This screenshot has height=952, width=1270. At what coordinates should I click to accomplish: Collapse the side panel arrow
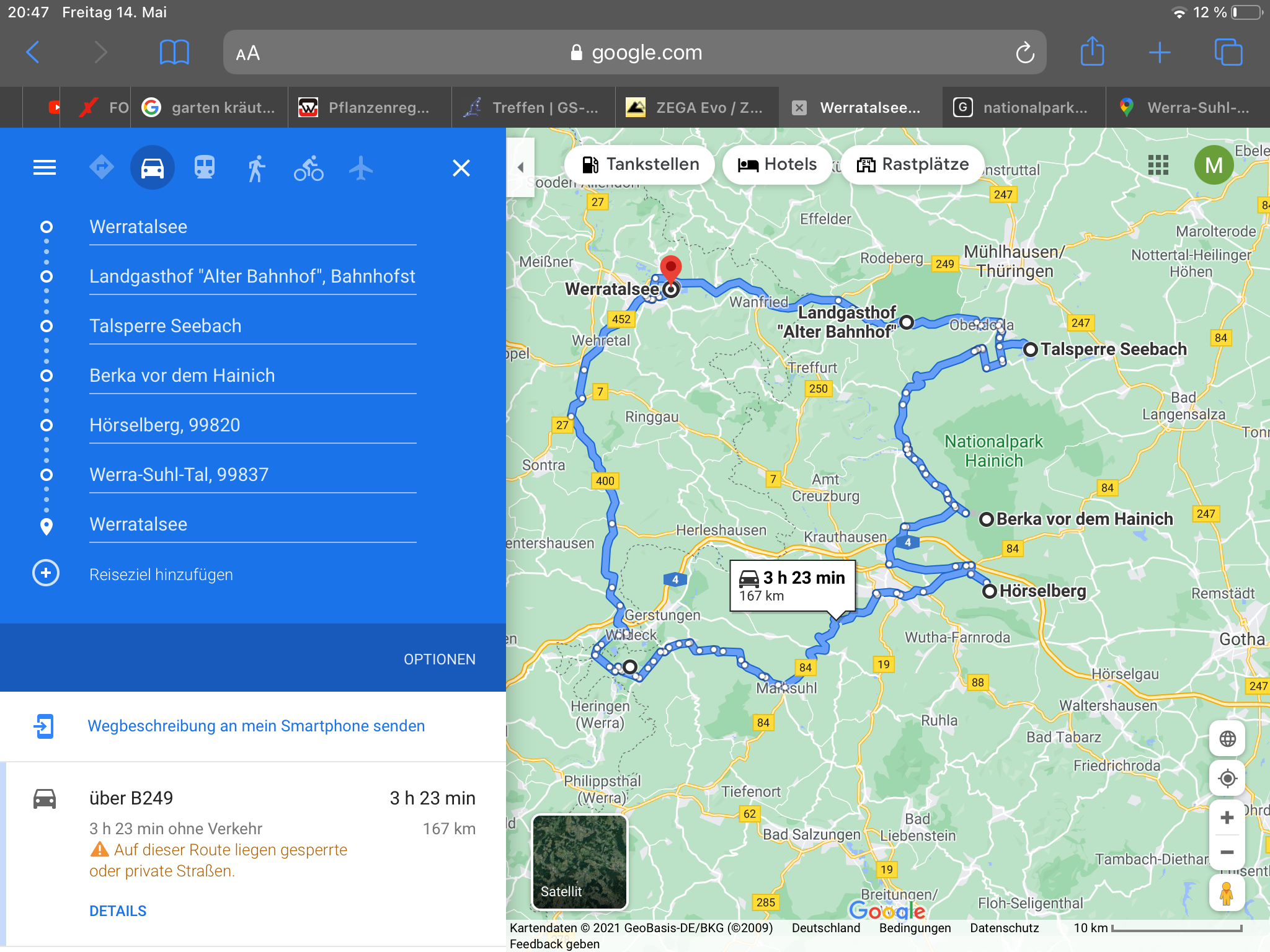[520, 167]
